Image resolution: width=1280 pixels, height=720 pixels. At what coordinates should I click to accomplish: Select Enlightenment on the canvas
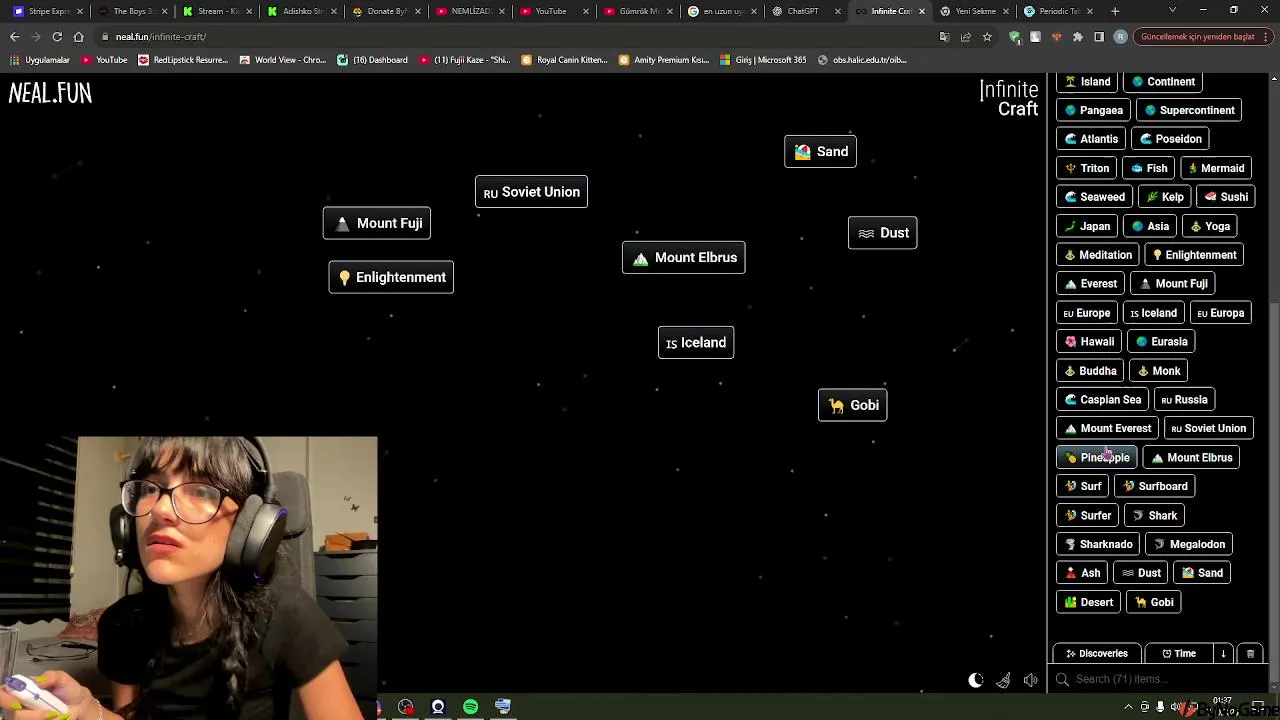coord(391,277)
